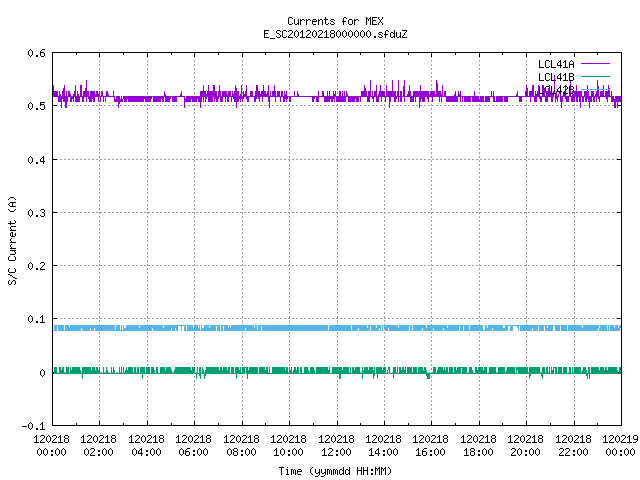640x480 pixels.
Task: Click the x-axis tick 120218 22:00
Action: coord(573,445)
